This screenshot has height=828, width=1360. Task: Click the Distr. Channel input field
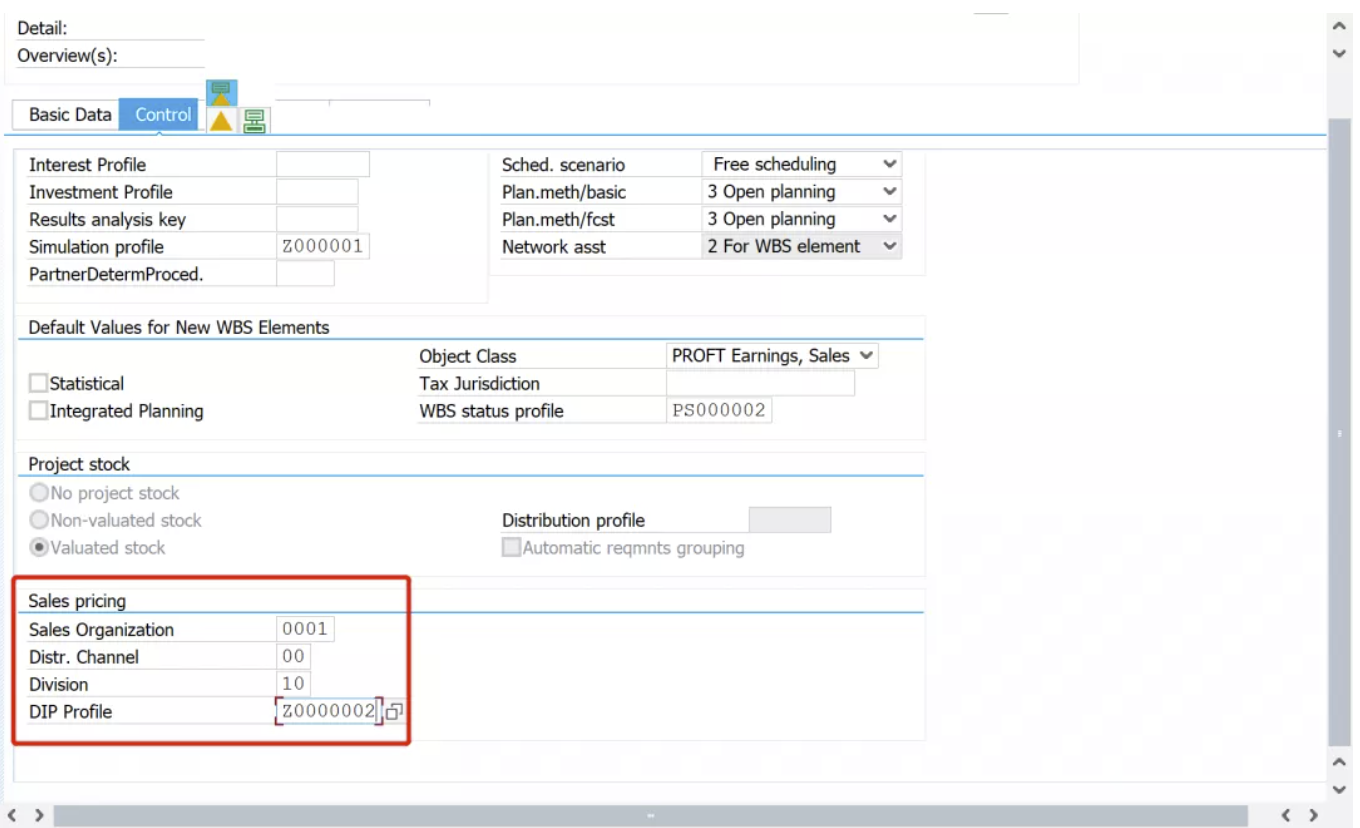click(x=293, y=657)
